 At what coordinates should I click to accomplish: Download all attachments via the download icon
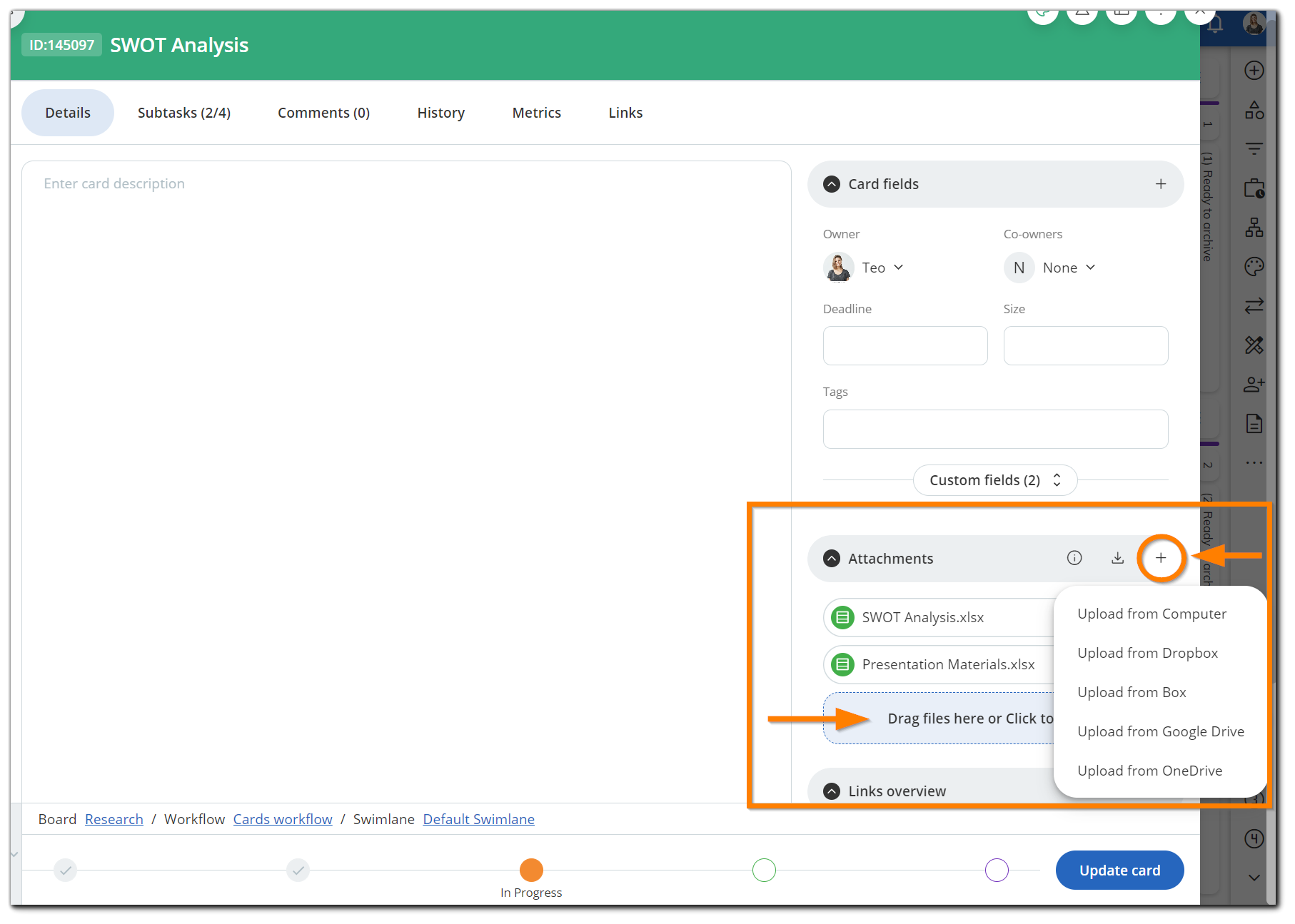[x=1117, y=558]
